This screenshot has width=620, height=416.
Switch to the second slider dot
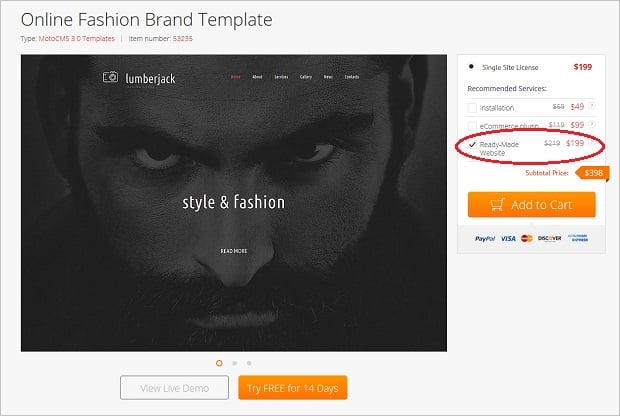pos(234,362)
